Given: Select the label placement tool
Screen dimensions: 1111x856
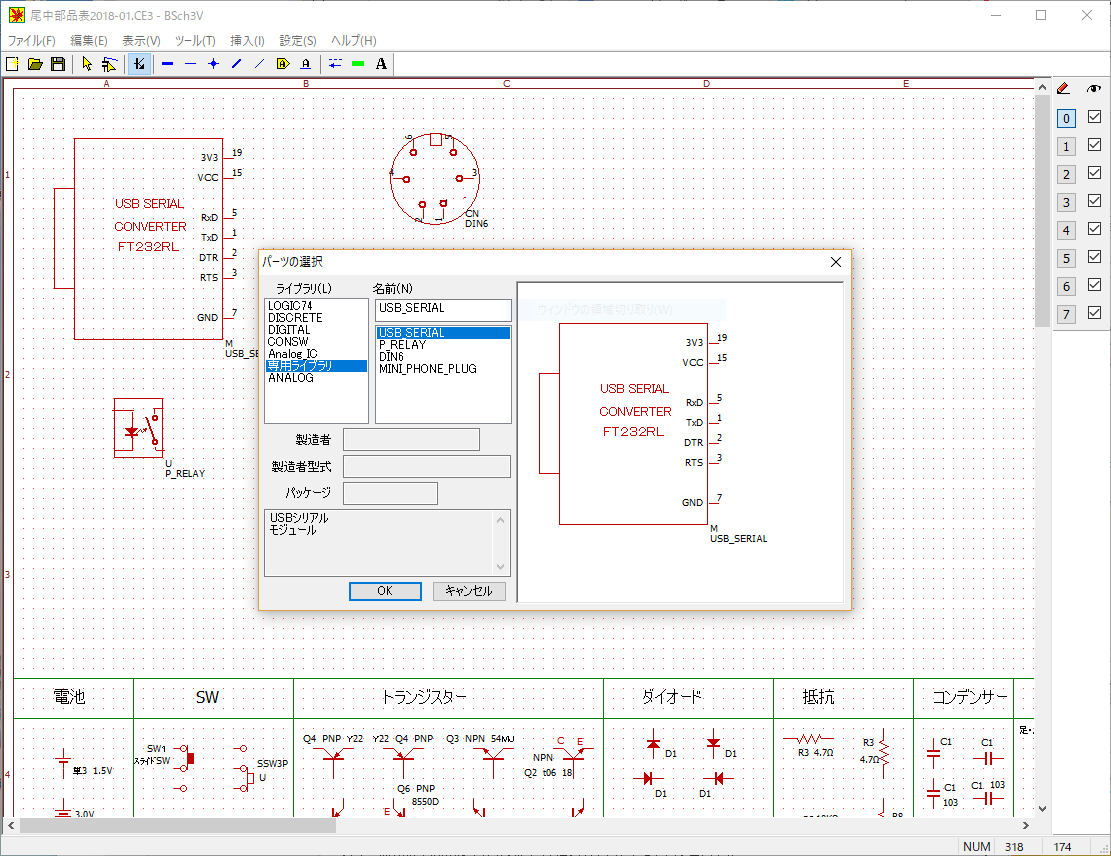Looking at the screenshot, I should click(x=282, y=63).
